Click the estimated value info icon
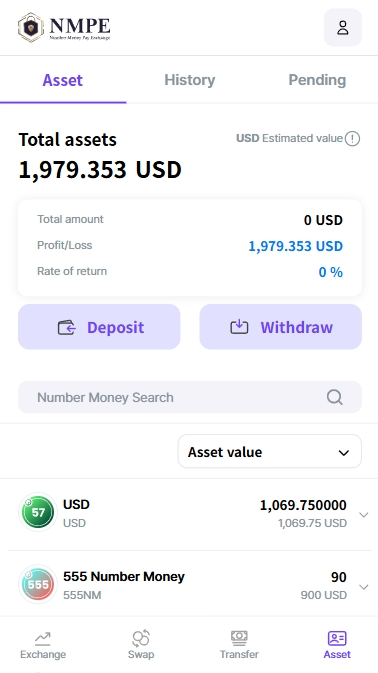This screenshot has width=378, height=673. 352,139
